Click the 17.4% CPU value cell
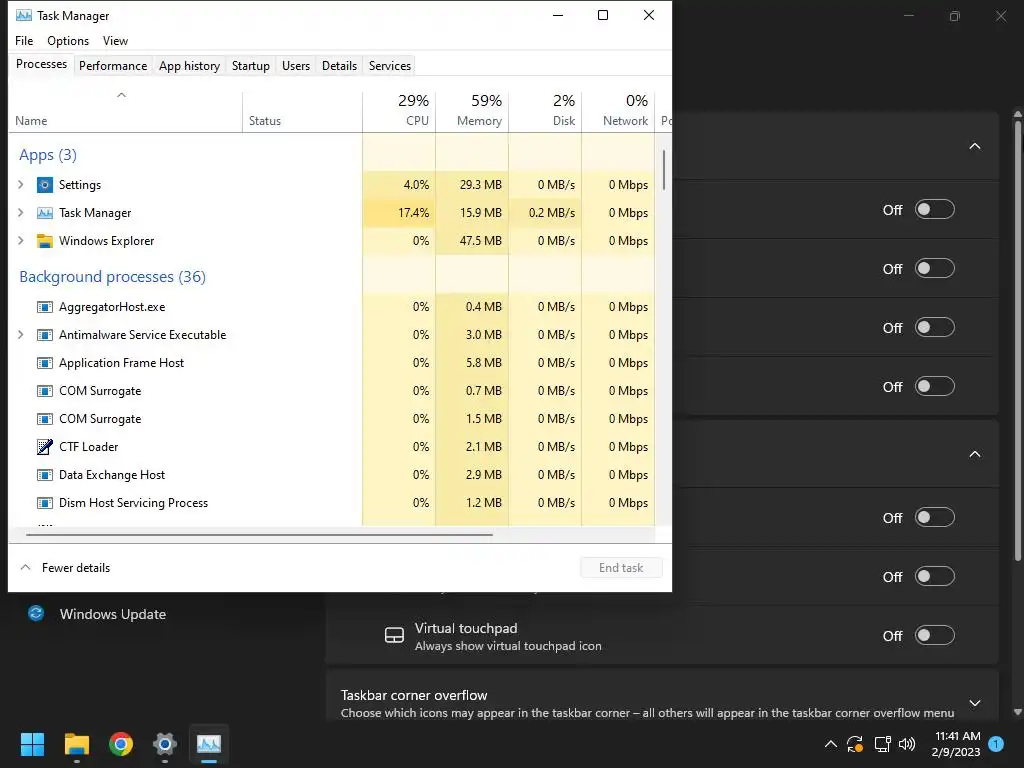This screenshot has height=768, width=1024. click(399, 213)
